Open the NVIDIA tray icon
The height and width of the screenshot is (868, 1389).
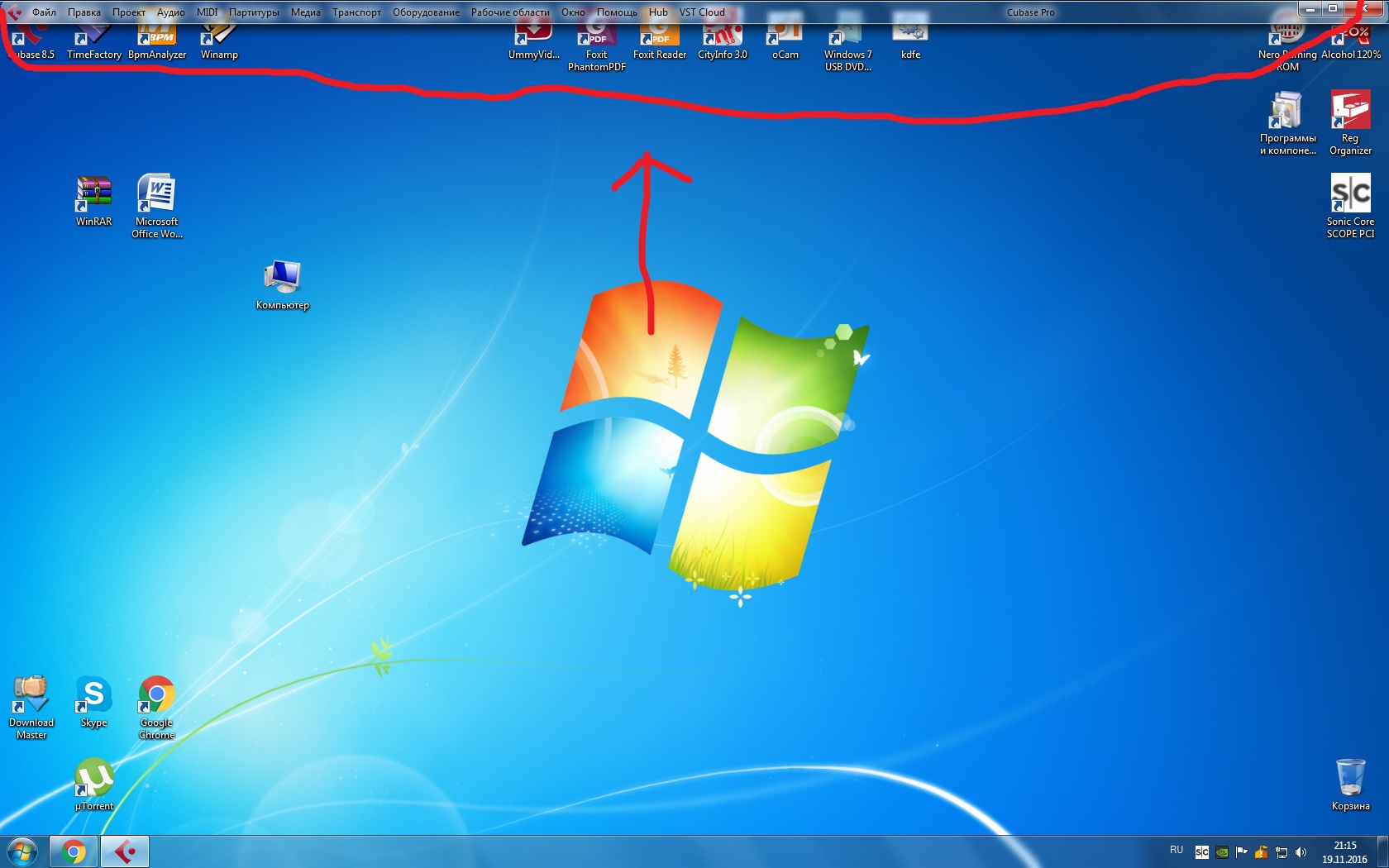1221,851
